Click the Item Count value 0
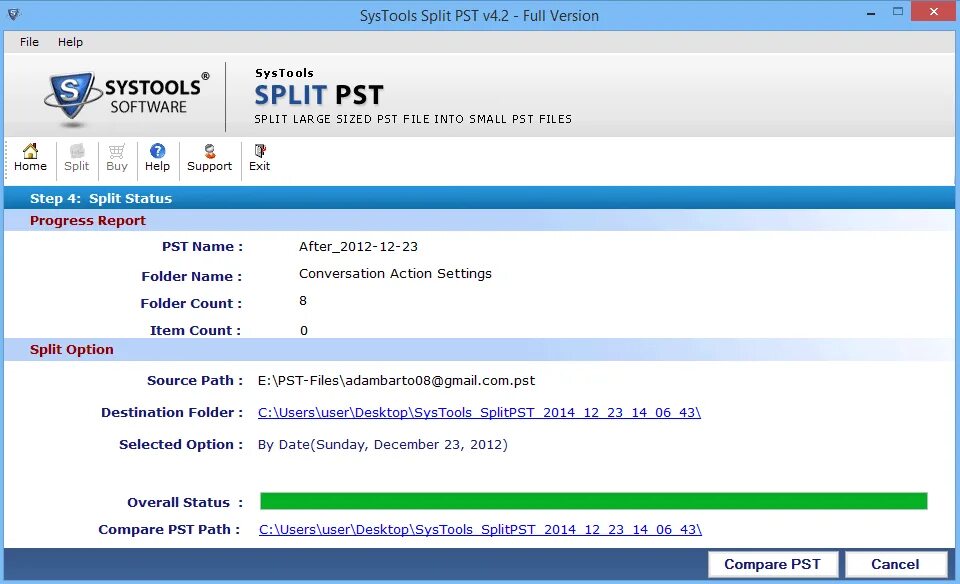 tap(304, 331)
